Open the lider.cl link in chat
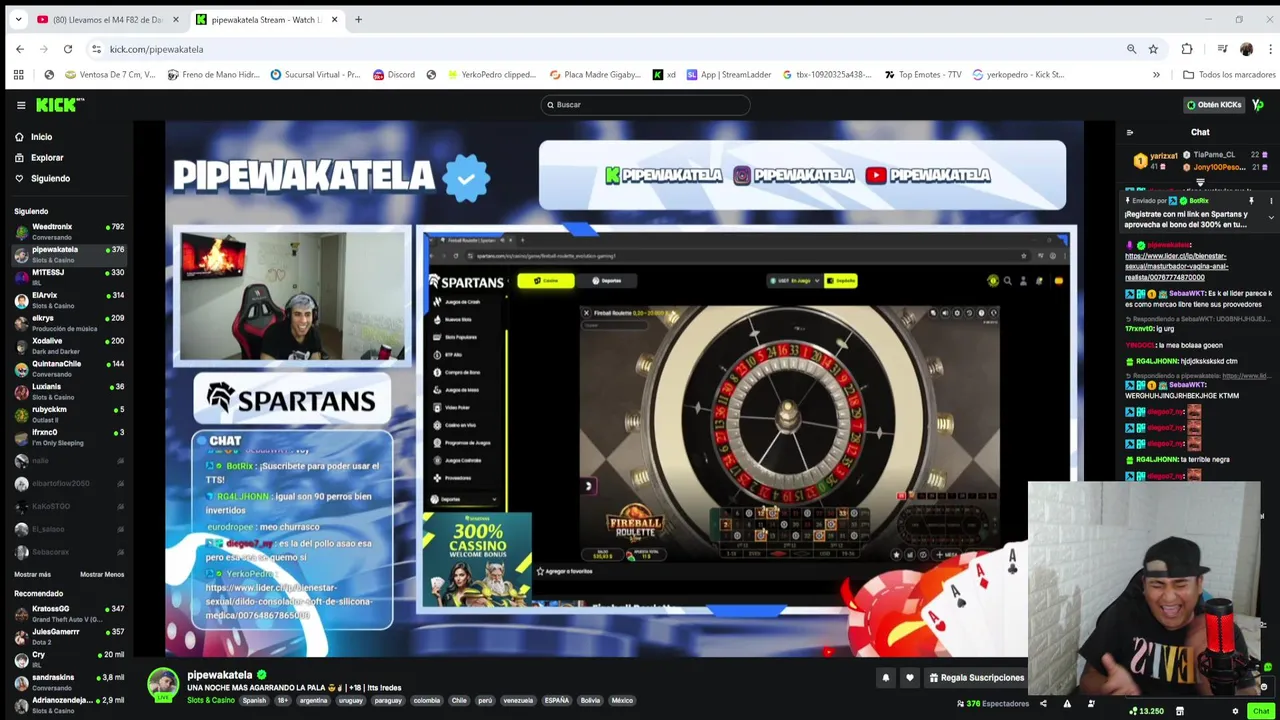The width and height of the screenshot is (1280, 720). (x=1176, y=267)
